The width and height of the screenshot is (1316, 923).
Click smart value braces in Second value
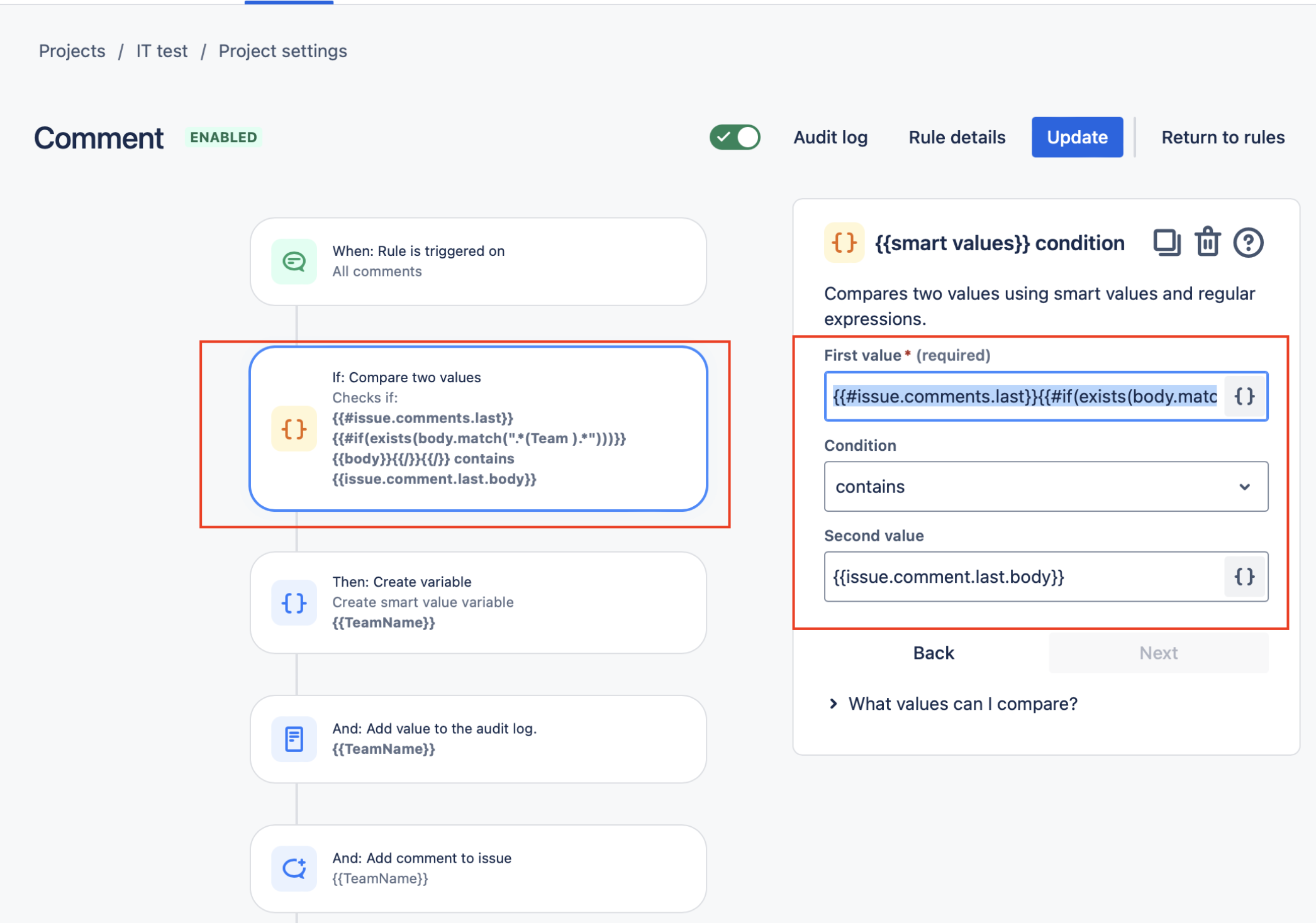coord(1244,577)
